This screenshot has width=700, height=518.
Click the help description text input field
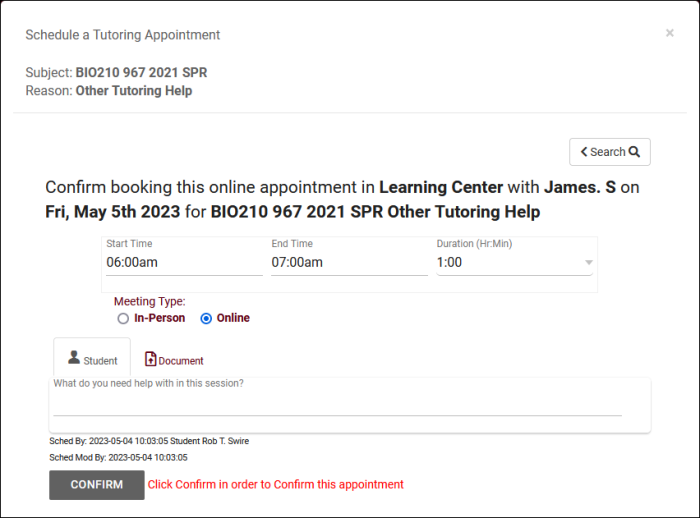click(x=337, y=405)
